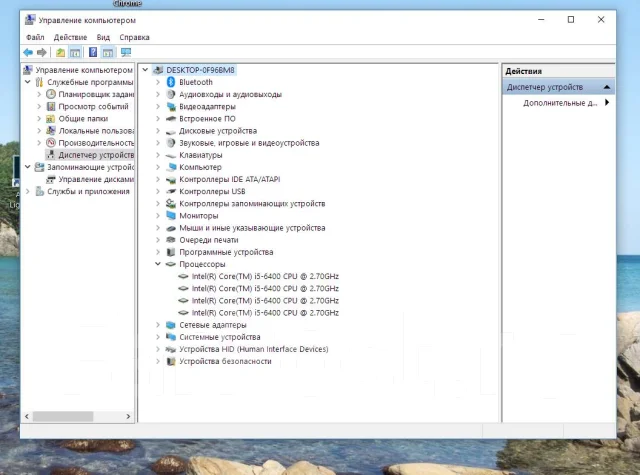Expand Службы и приложения in left tree
Screen dimensions: 640x475
[27, 191]
